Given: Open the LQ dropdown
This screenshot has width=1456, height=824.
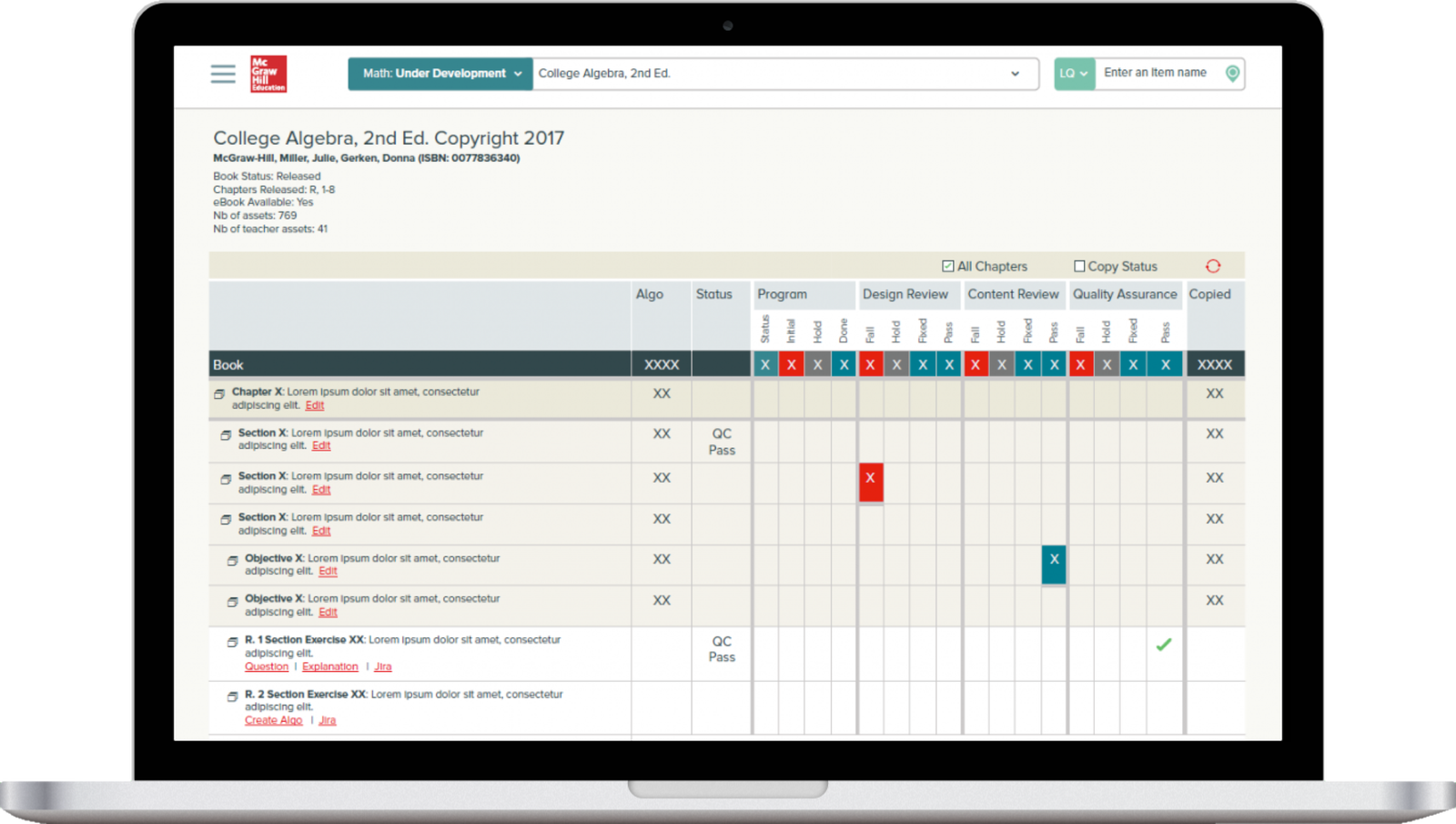Looking at the screenshot, I should pos(1074,74).
